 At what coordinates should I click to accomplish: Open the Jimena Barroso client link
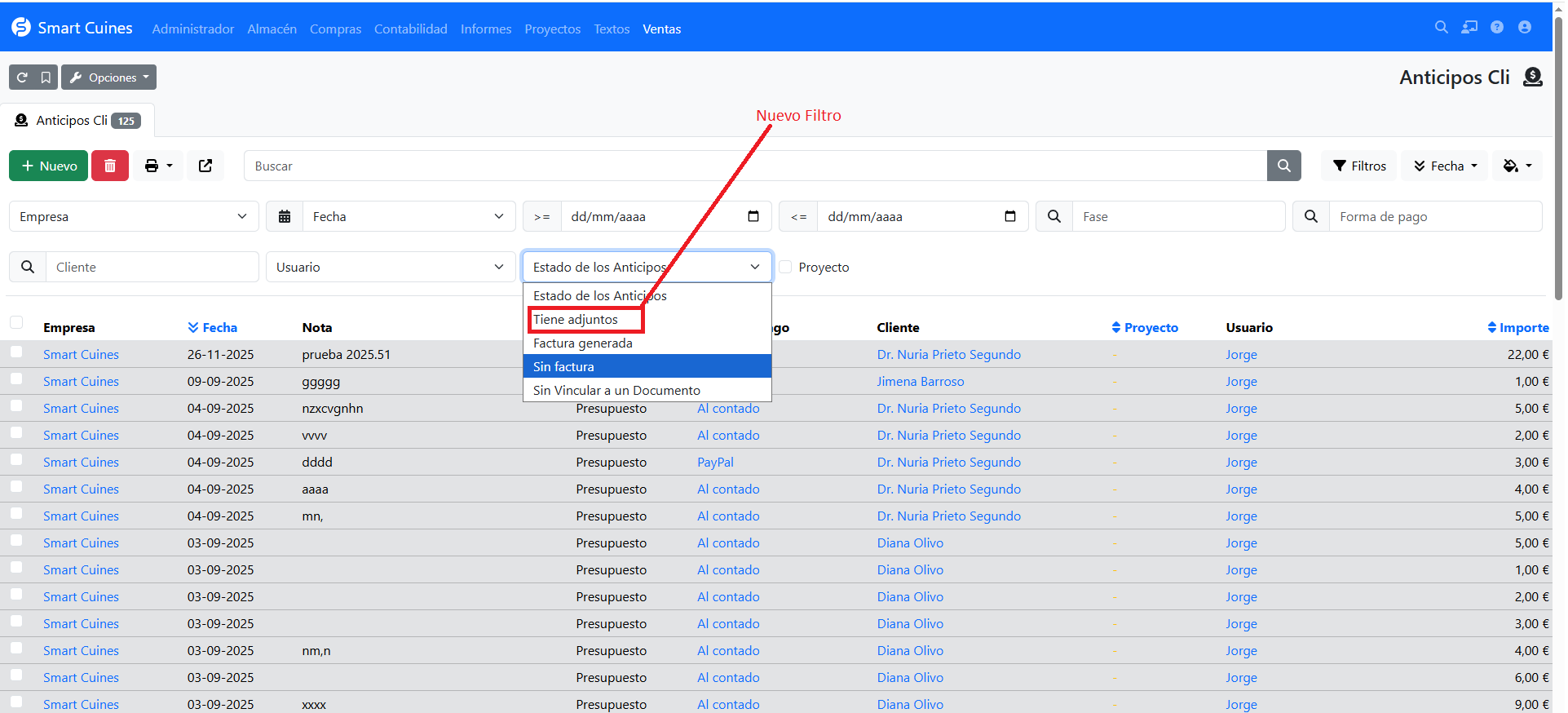pyautogui.click(x=920, y=381)
